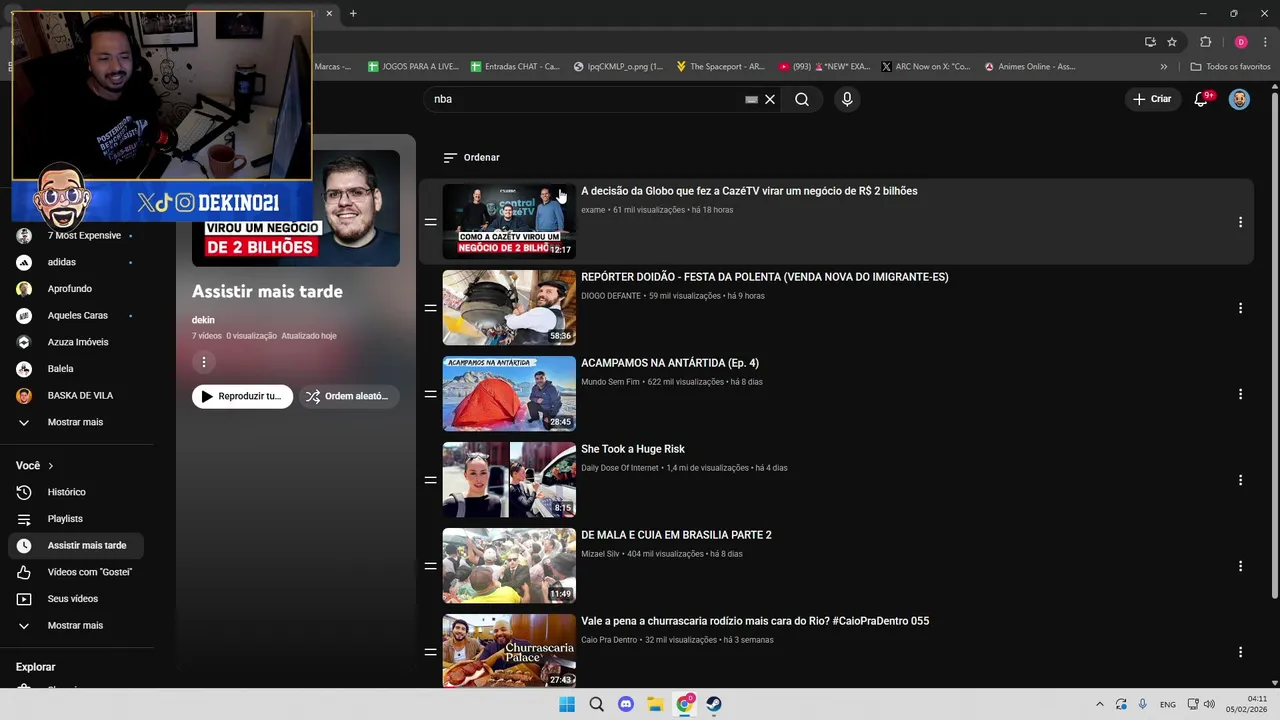Open the Você section chevron
1280x720 pixels.
coord(51,466)
